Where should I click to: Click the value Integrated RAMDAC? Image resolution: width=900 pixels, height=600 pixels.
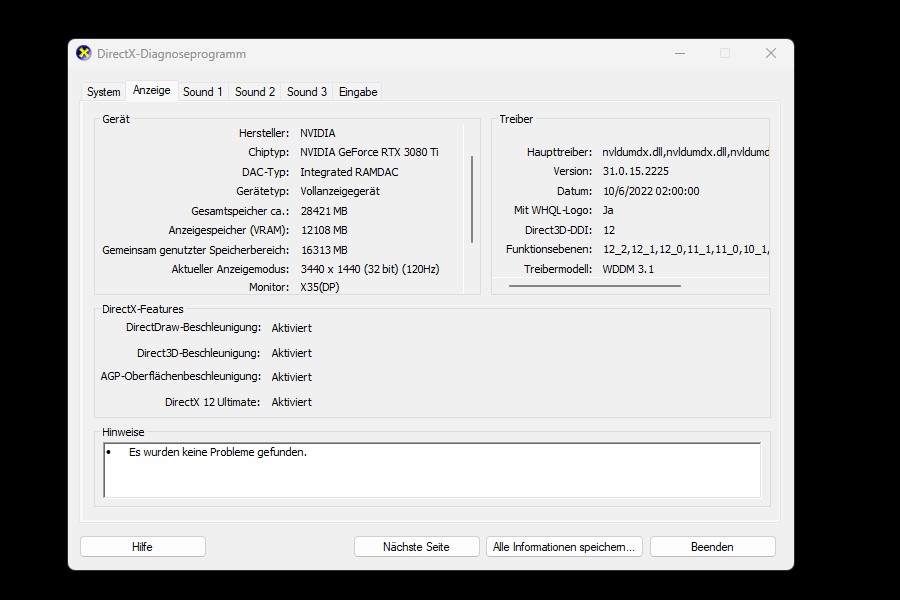pos(349,172)
